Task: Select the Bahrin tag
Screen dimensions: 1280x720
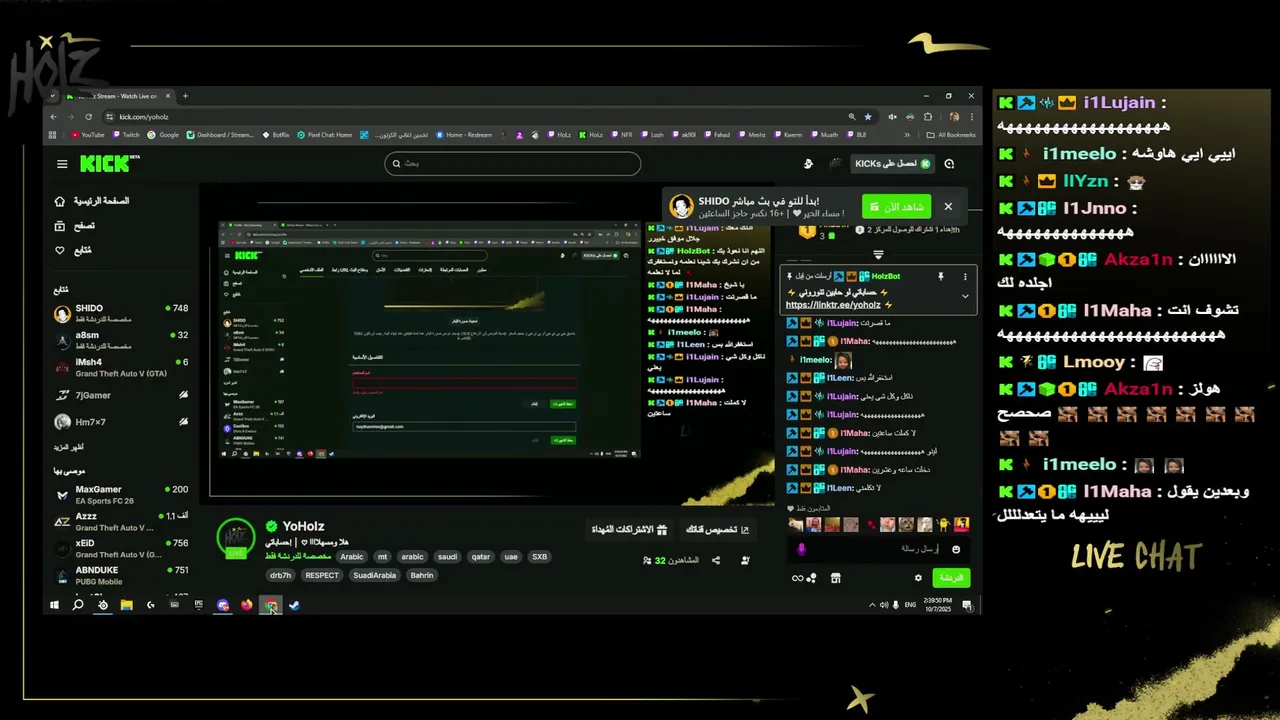Action: pos(422,575)
